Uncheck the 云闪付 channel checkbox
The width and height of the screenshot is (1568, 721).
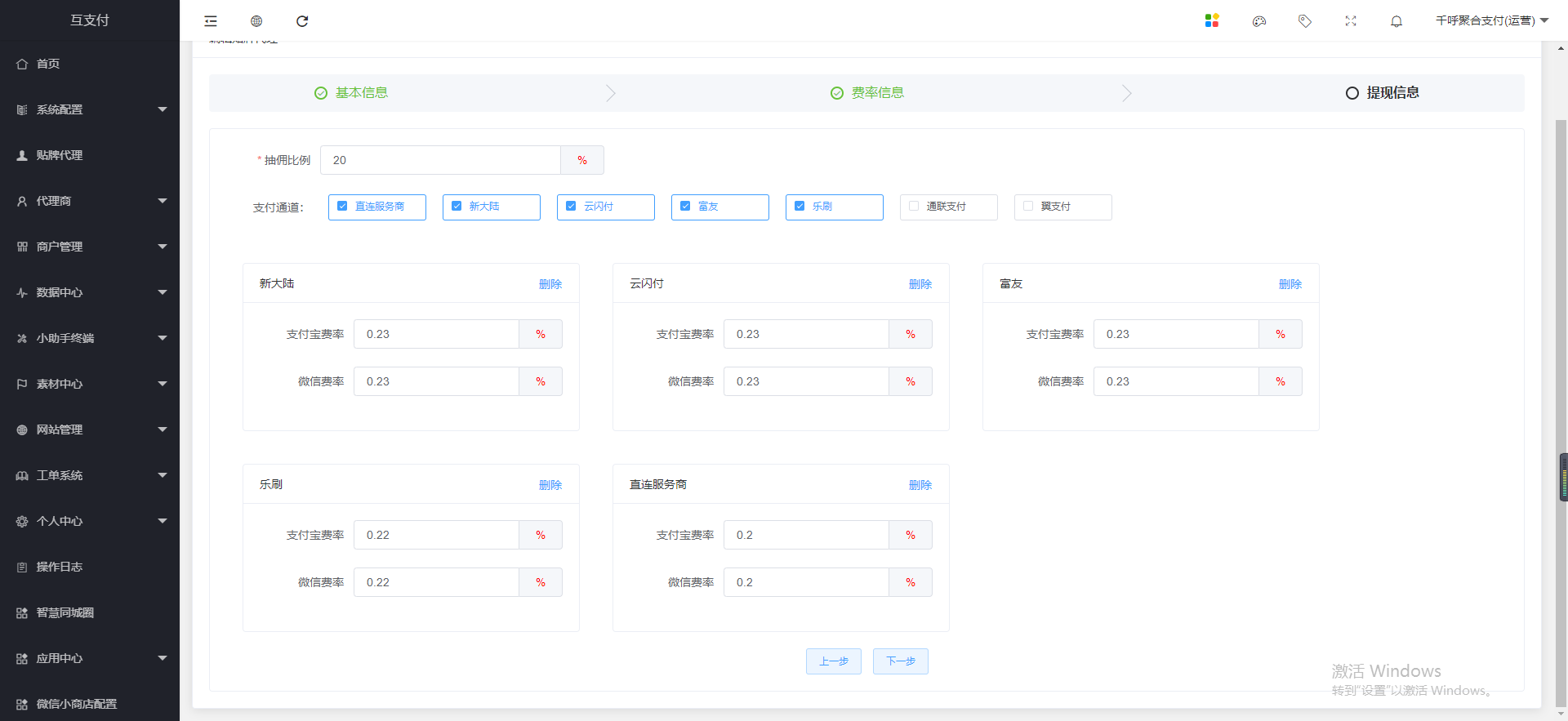pyautogui.click(x=571, y=206)
